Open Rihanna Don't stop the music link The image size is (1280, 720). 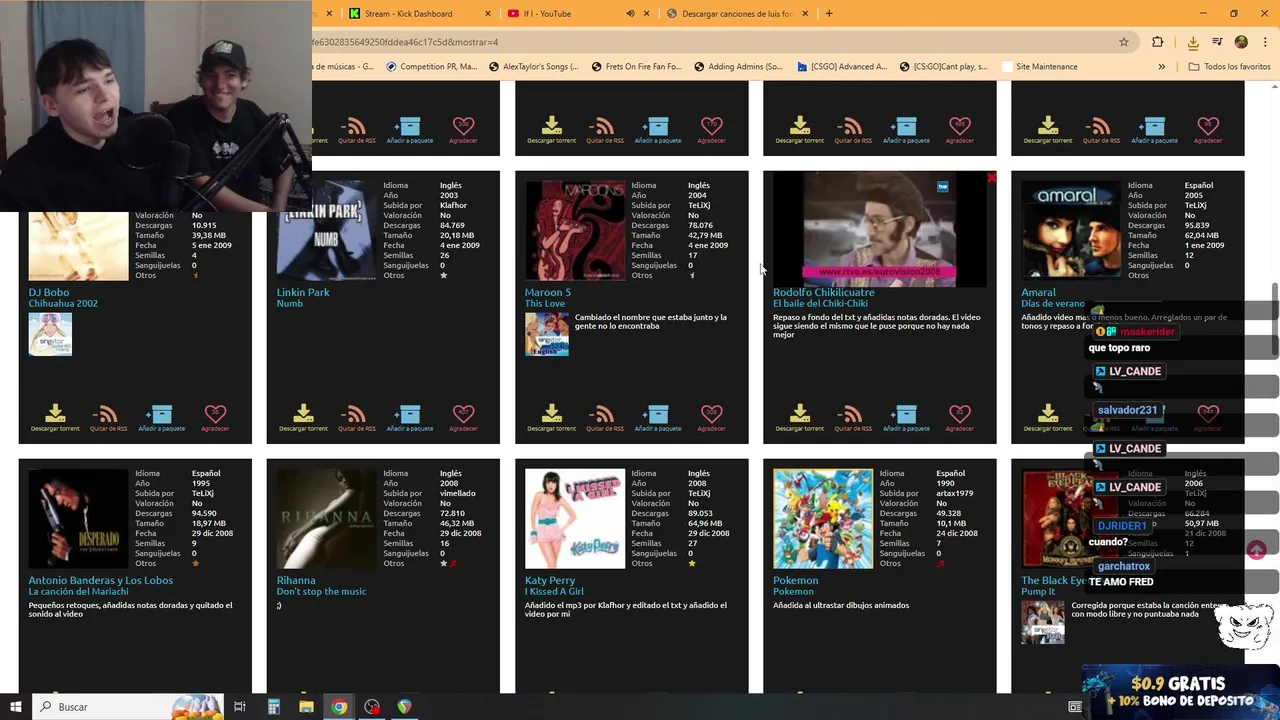(x=321, y=591)
